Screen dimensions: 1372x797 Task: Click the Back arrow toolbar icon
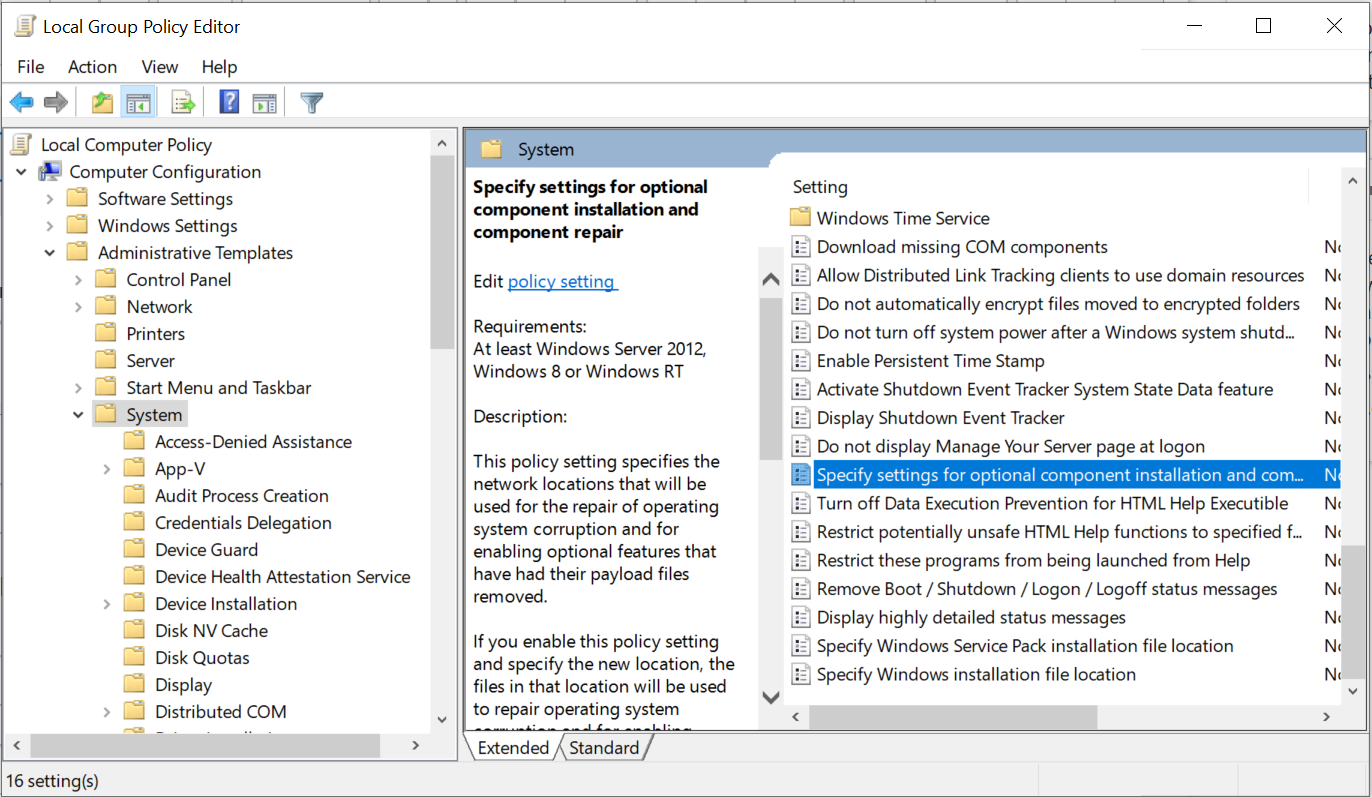[x=21, y=102]
